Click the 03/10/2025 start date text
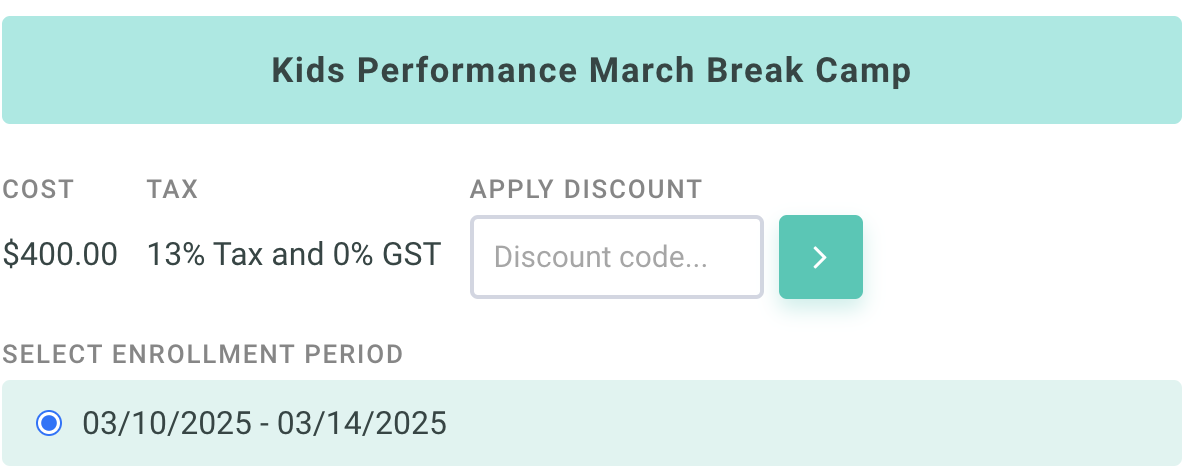 click(166, 423)
